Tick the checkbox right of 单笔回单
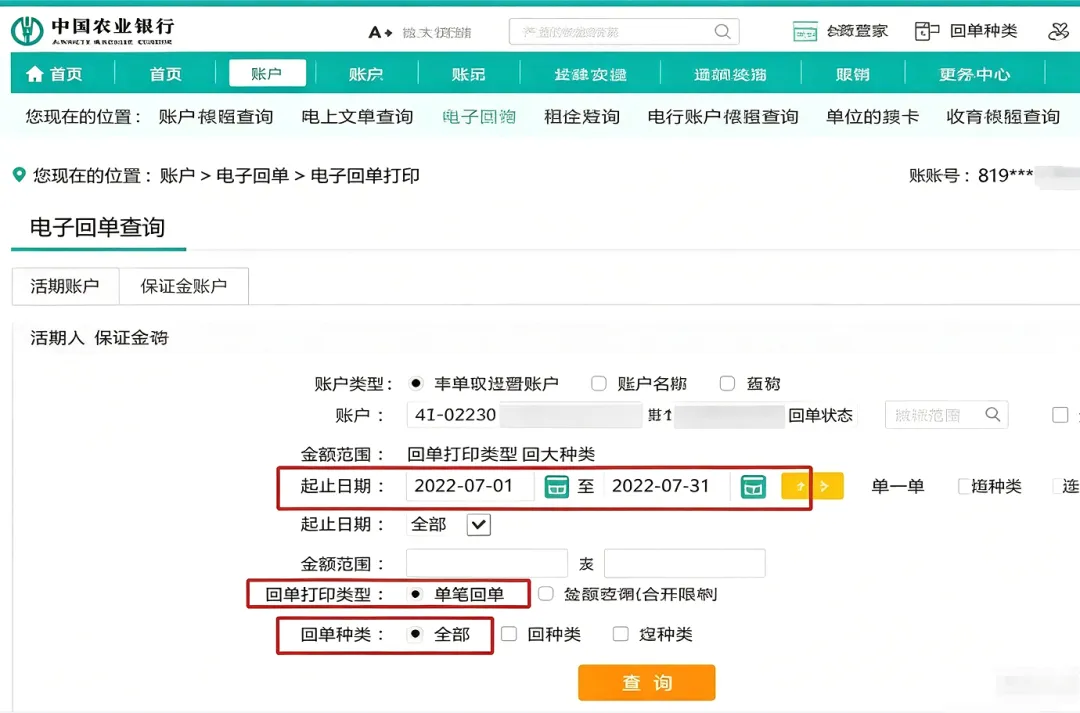 tap(546, 594)
